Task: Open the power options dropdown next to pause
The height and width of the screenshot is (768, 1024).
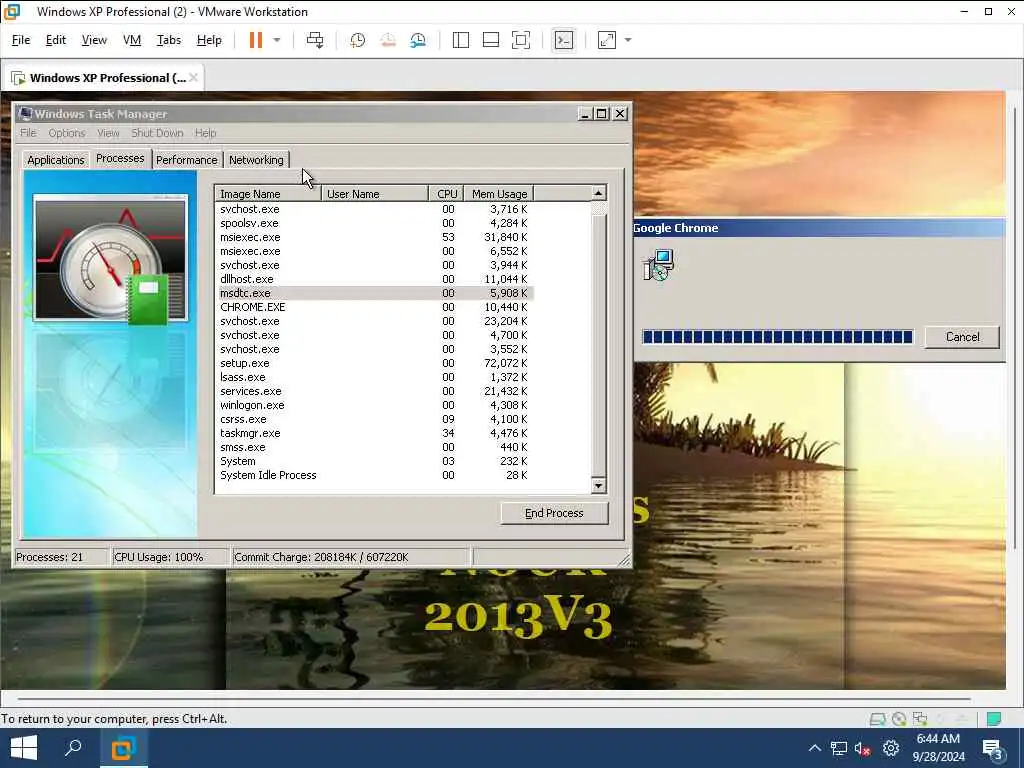Action: pos(277,40)
